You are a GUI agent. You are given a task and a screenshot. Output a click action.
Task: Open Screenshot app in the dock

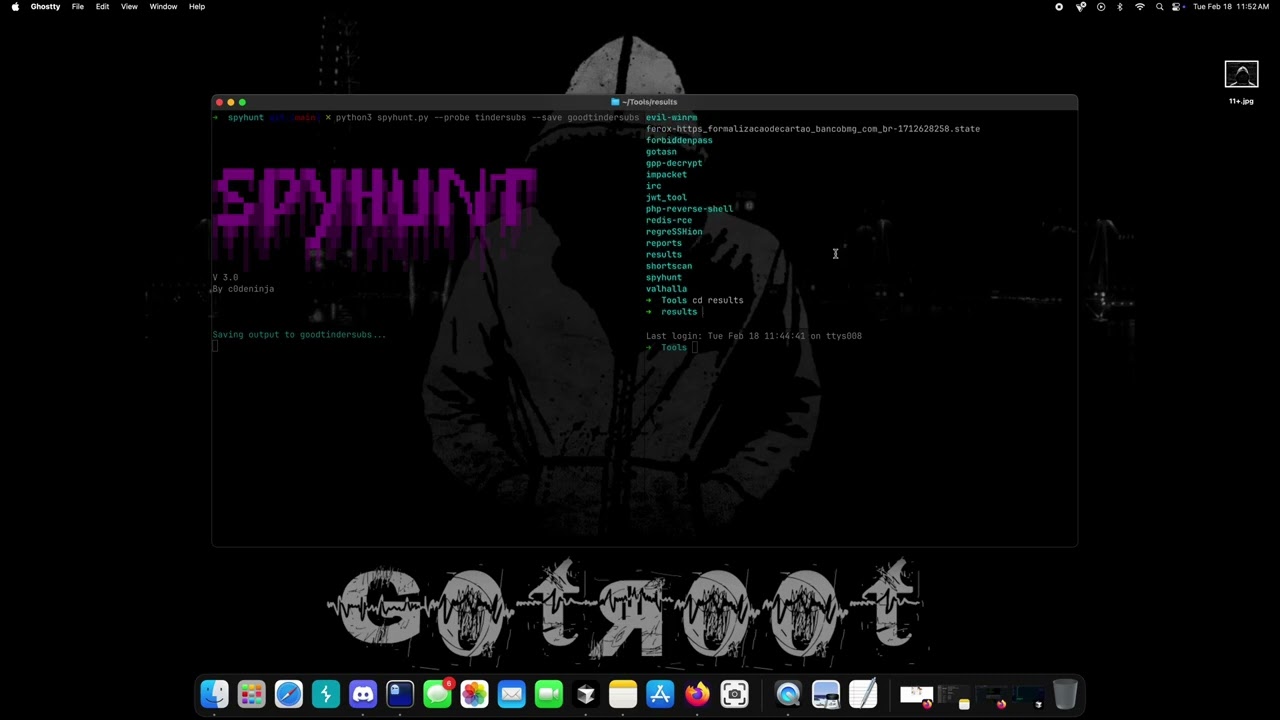pyautogui.click(x=734, y=694)
